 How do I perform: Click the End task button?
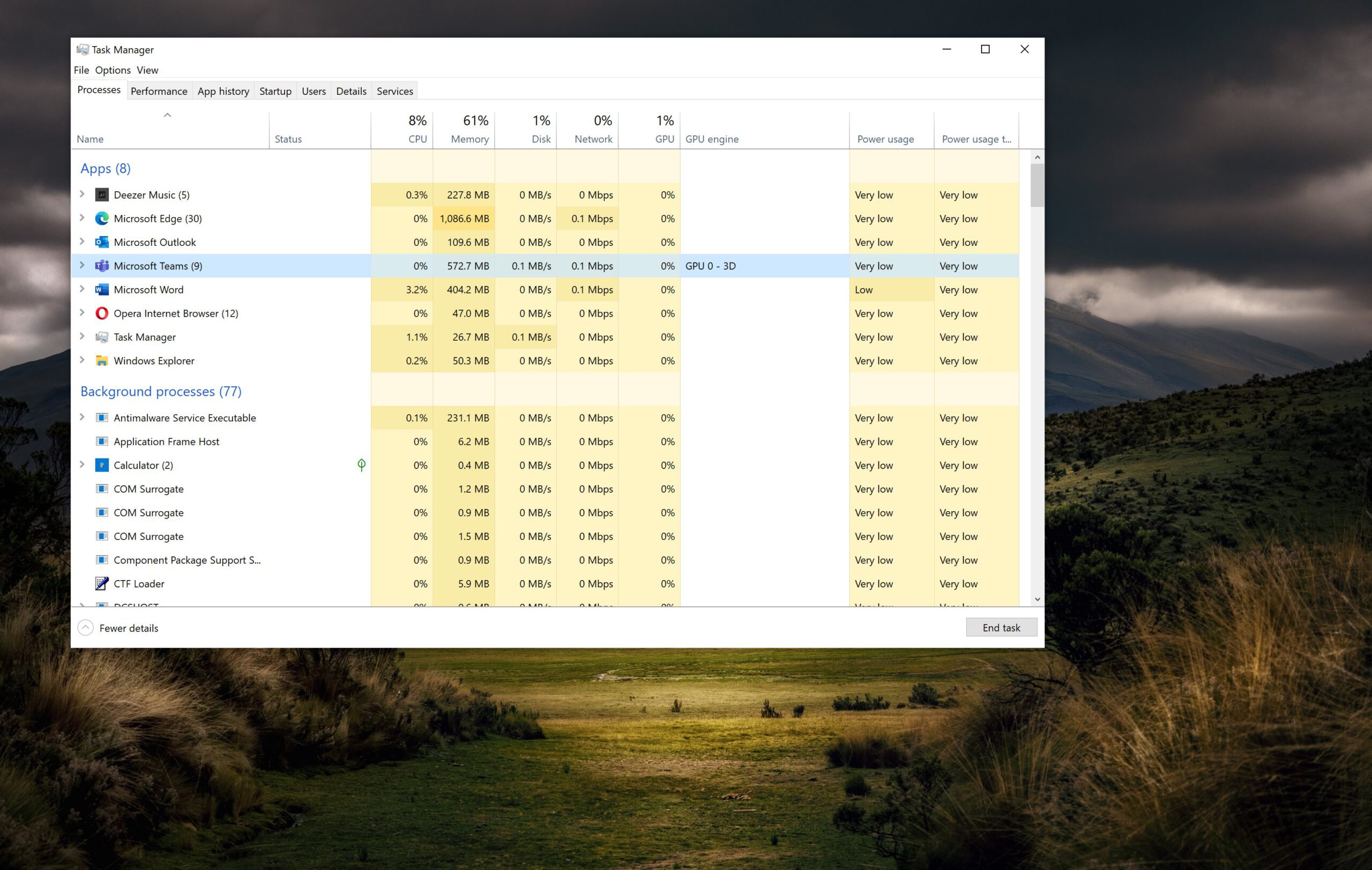1001,627
